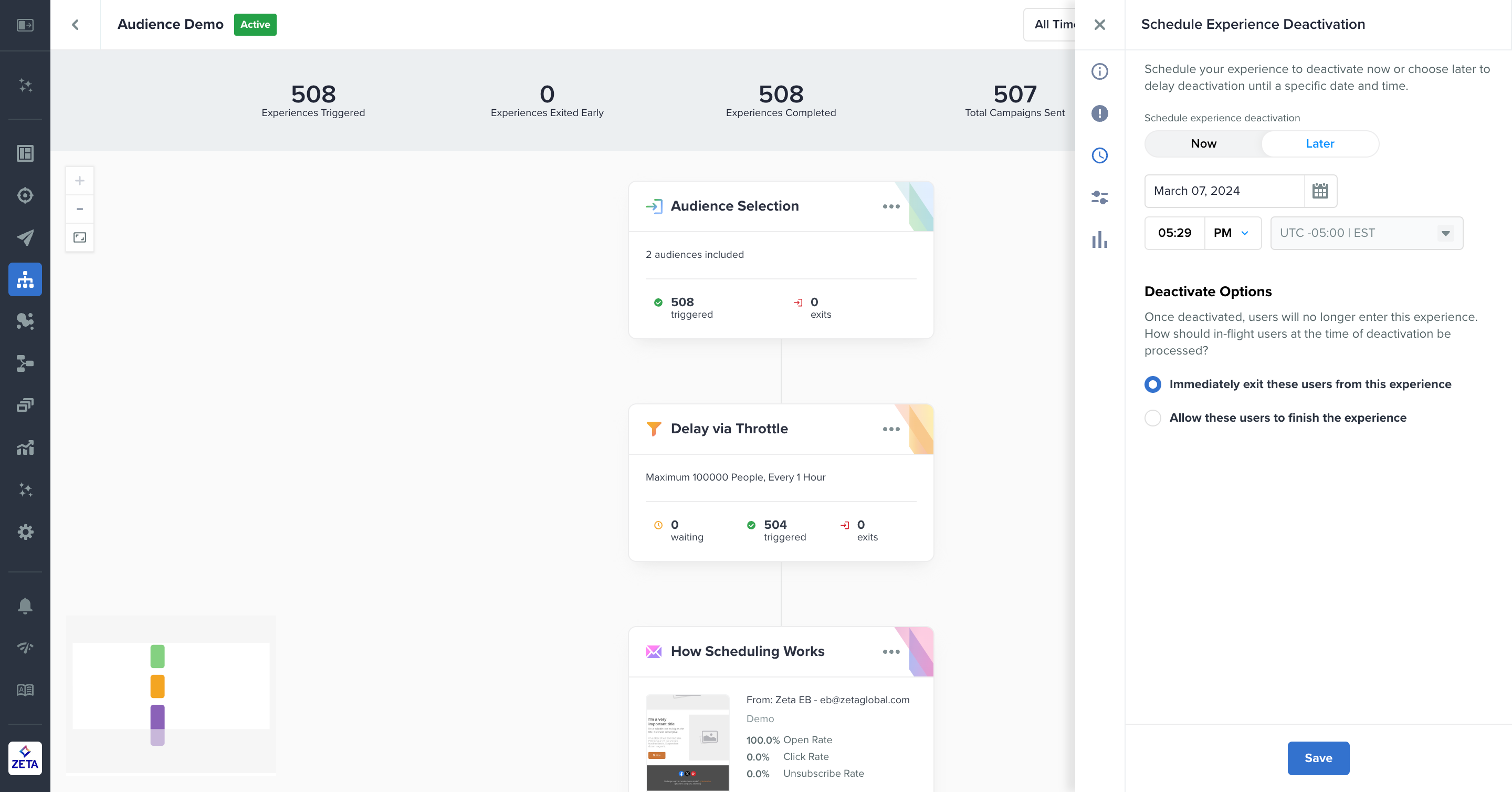Select Allow these users to finish option
Viewport: 1512px width, 792px height.
pos(1153,418)
